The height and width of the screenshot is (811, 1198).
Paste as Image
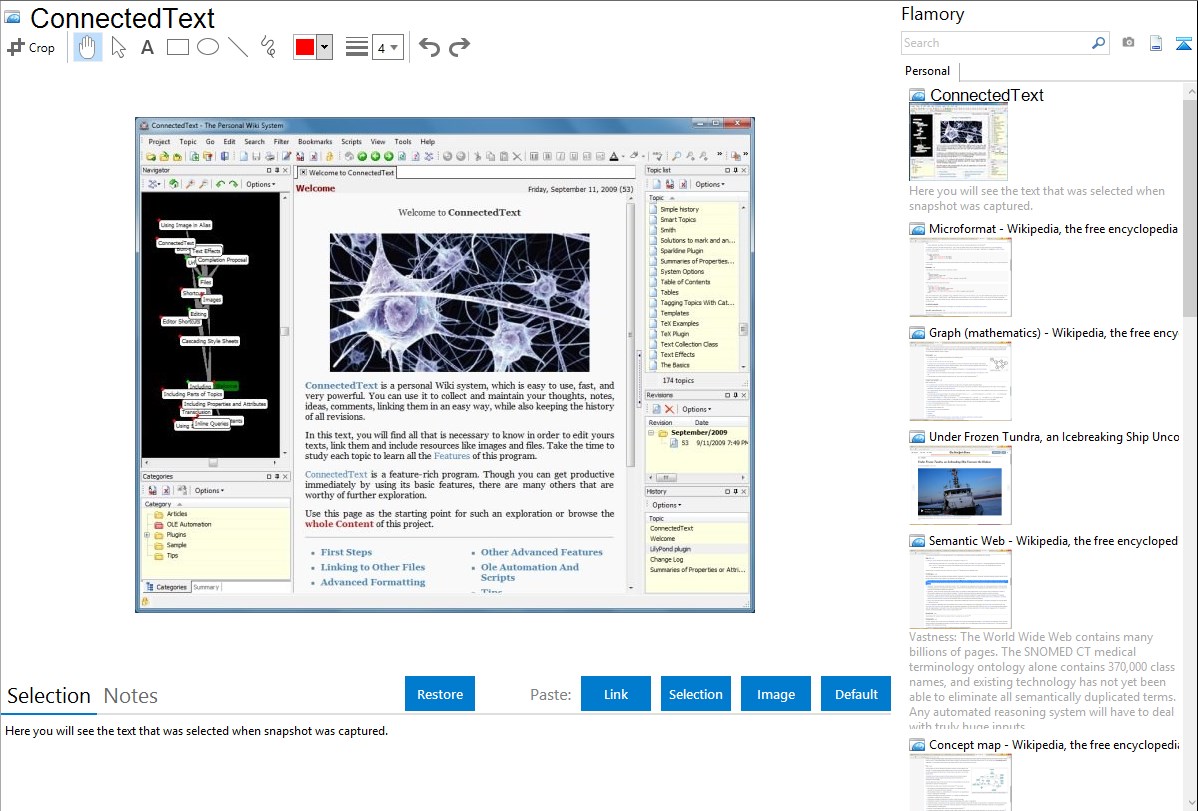(775, 694)
